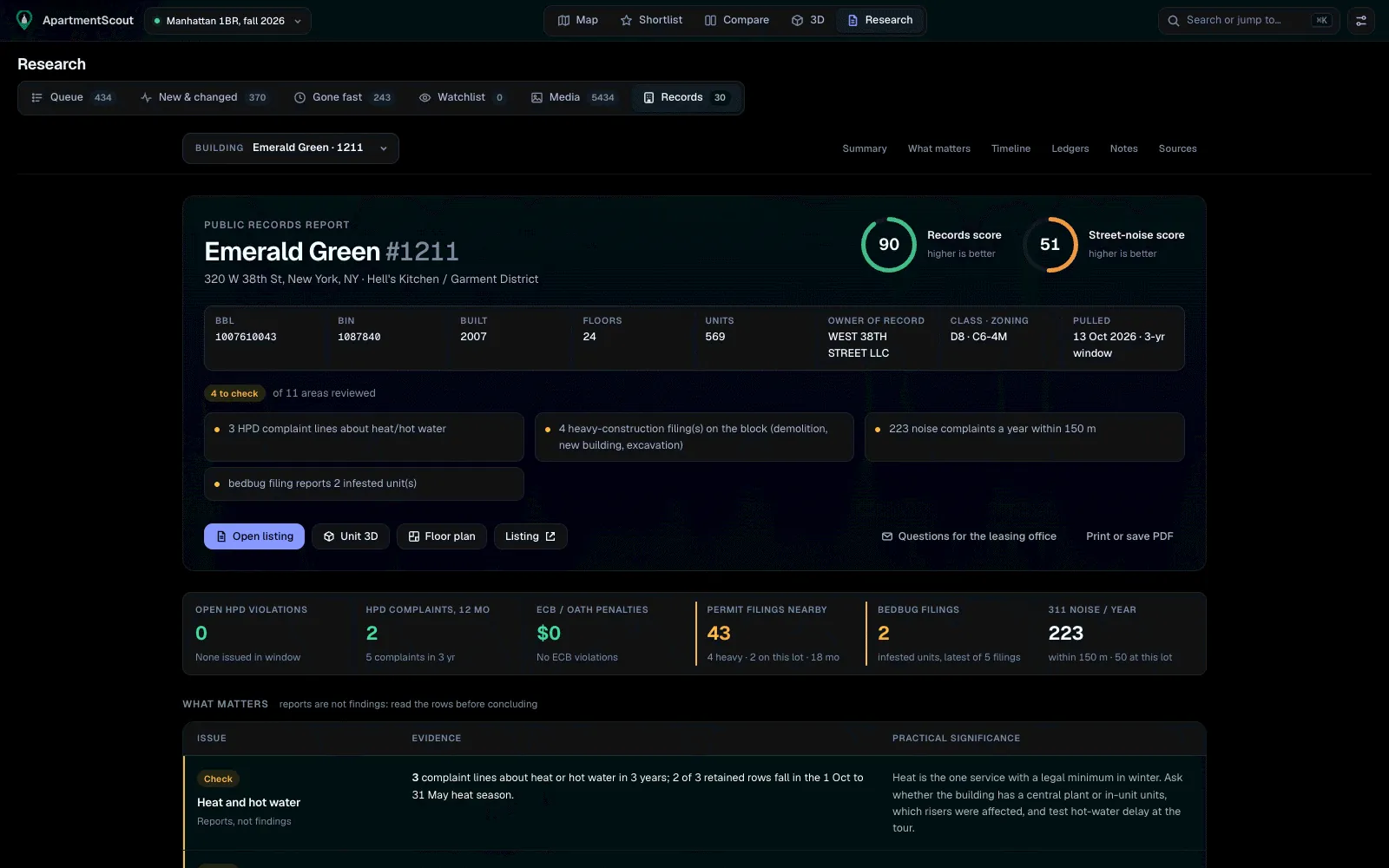This screenshot has height=868, width=1389.
Task: Click the Open listing button
Action: point(254,536)
